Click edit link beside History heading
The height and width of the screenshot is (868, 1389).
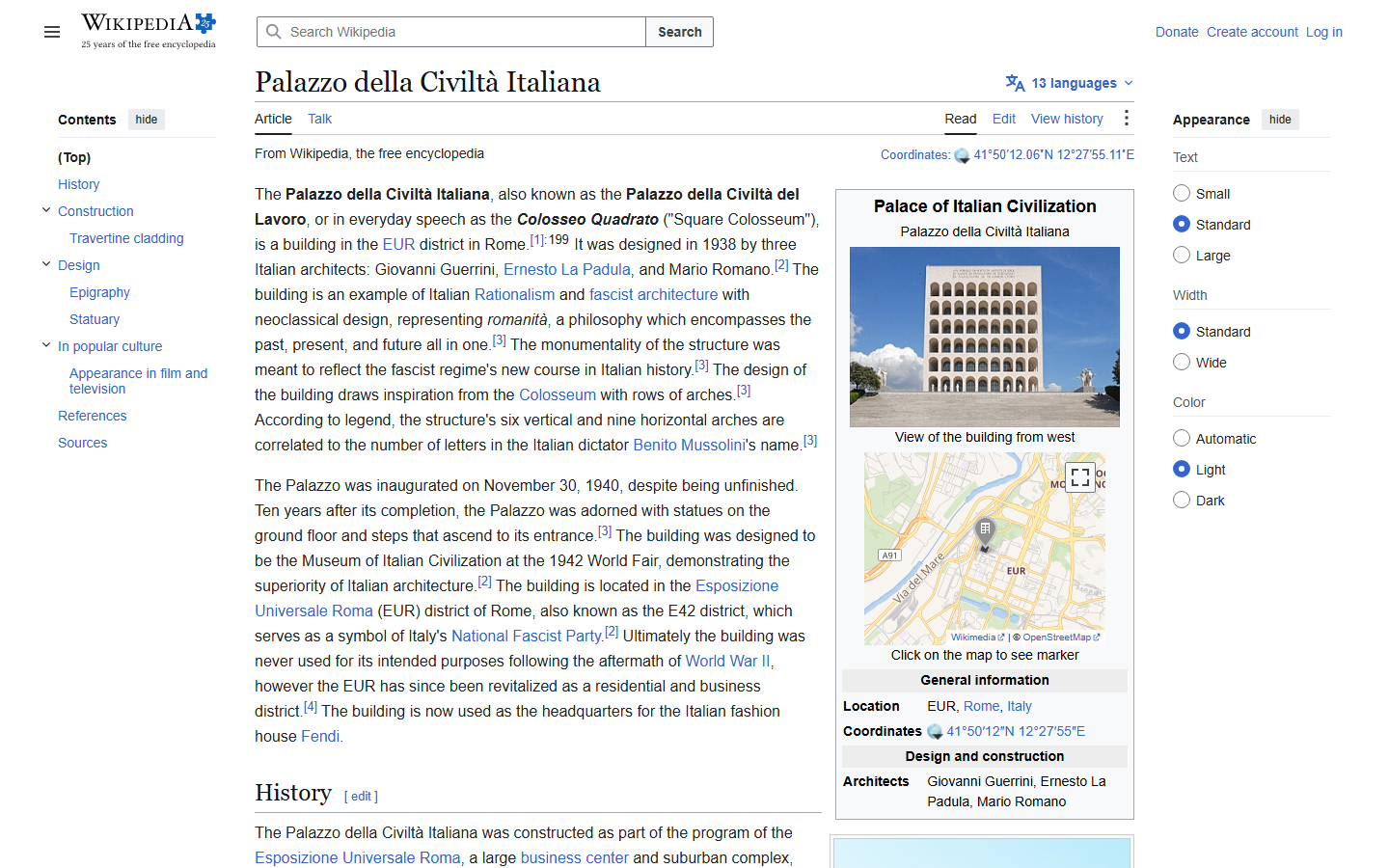tap(361, 797)
